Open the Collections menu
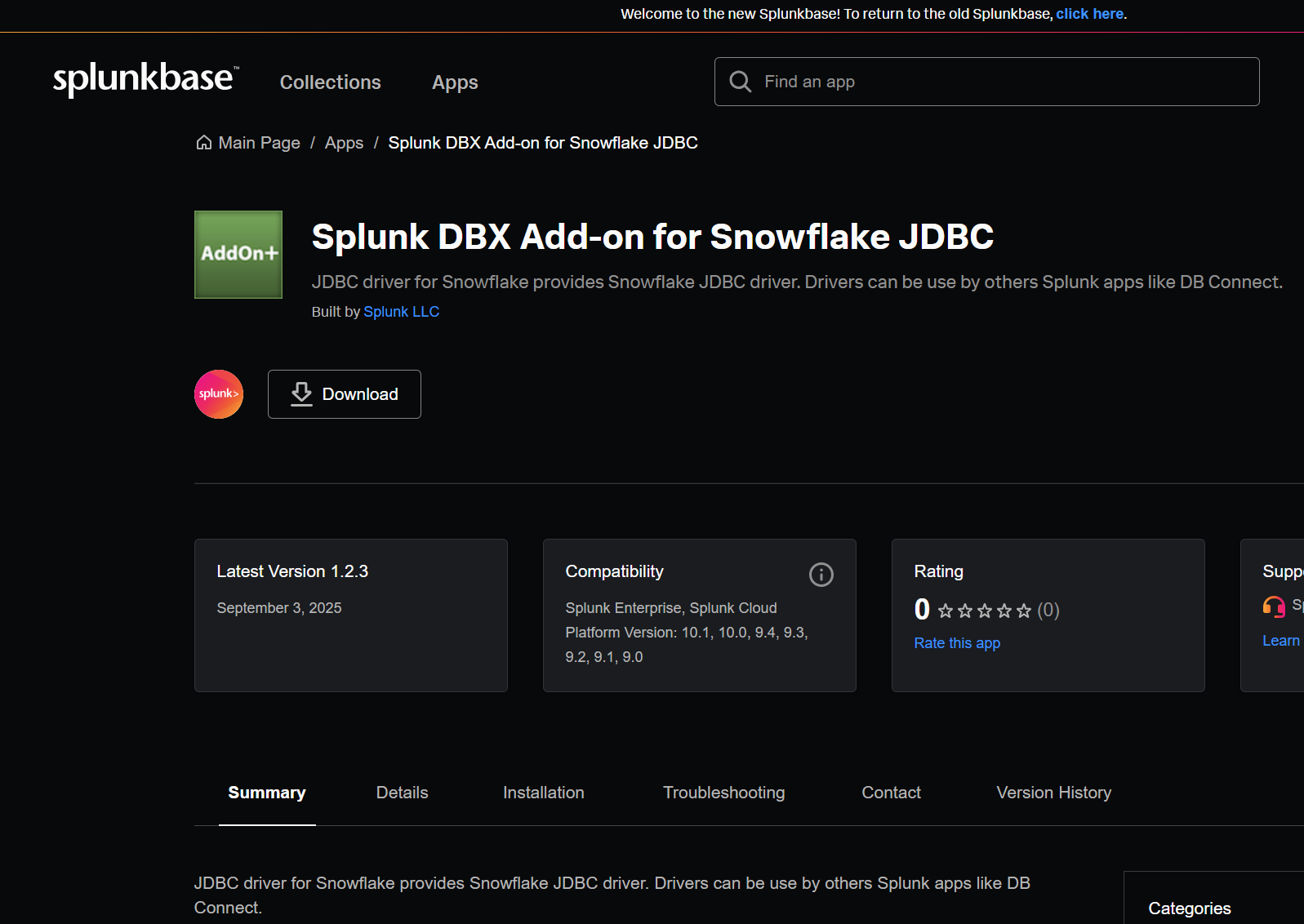Viewport: 1304px width, 924px height. pos(331,82)
